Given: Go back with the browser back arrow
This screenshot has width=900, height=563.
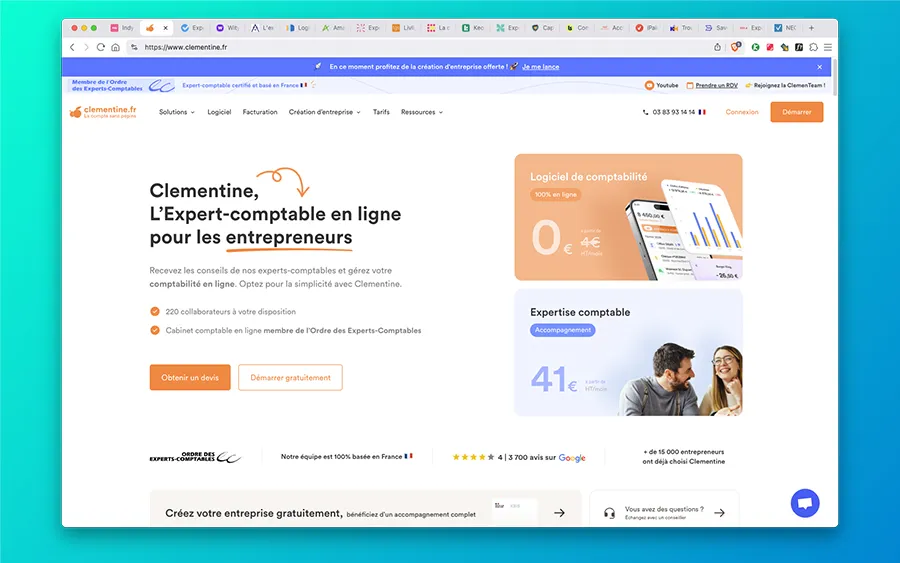Looking at the screenshot, I should [72, 47].
